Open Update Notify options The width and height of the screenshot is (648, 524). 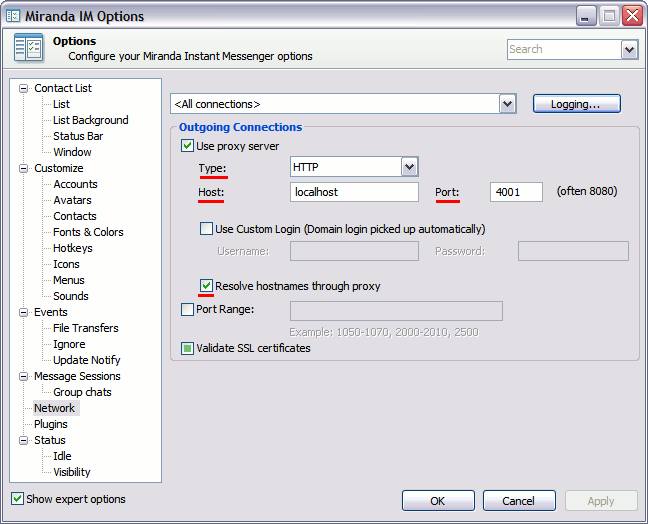pyautogui.click(x=86, y=360)
